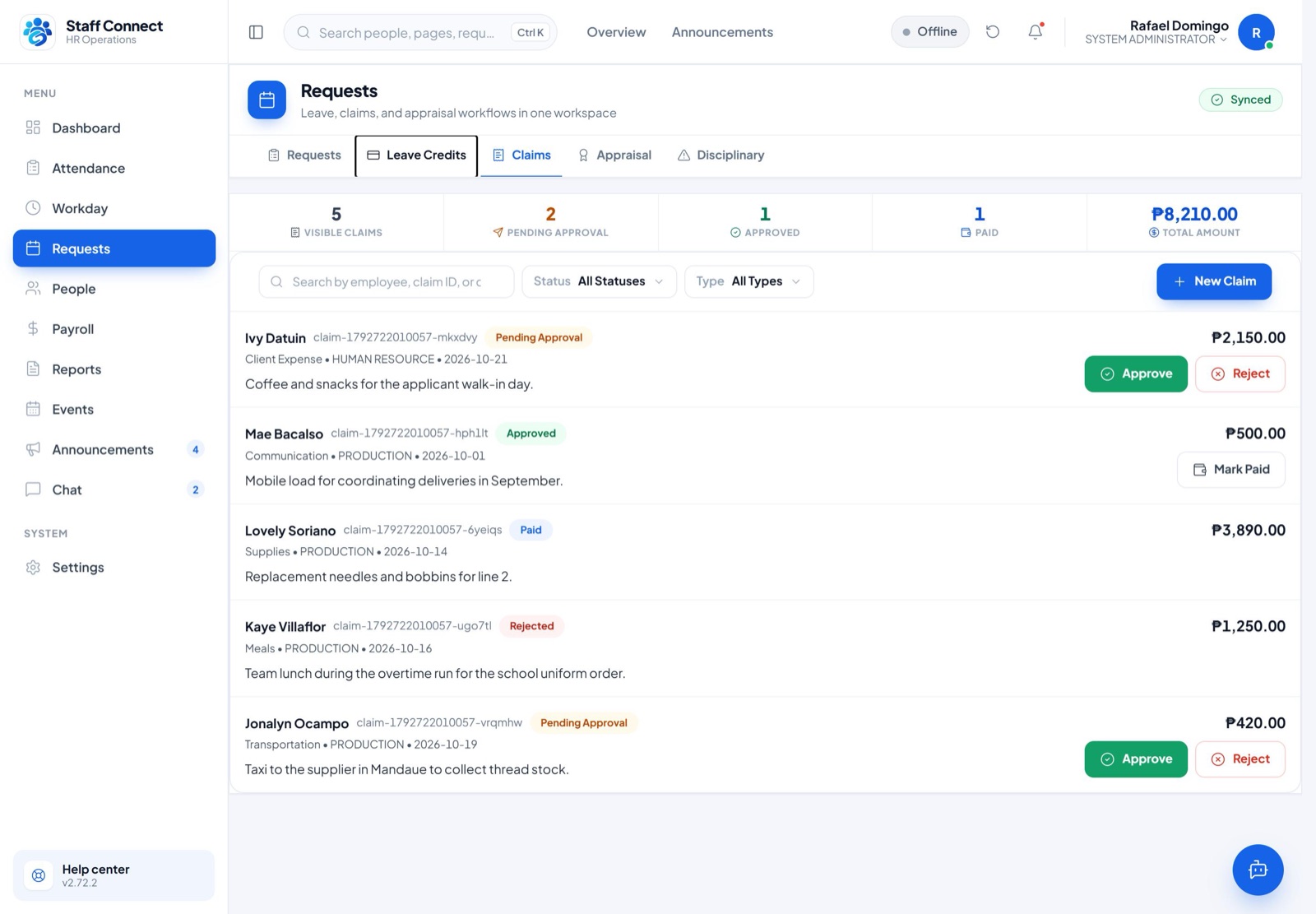This screenshot has width=1316, height=914.
Task: Click the Payroll dollar icon
Action: pos(33,328)
